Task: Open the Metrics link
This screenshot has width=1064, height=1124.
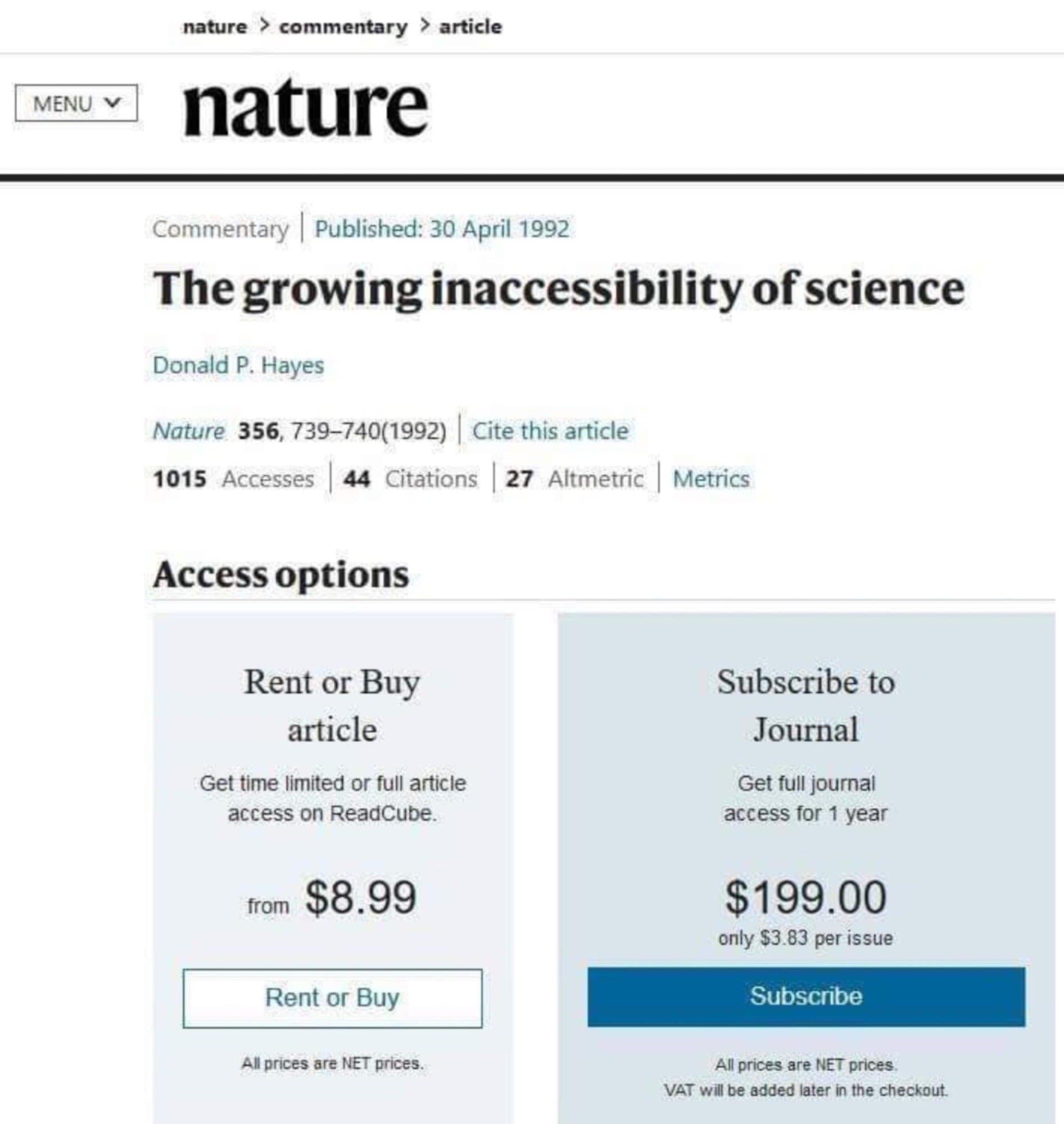Action: (710, 479)
